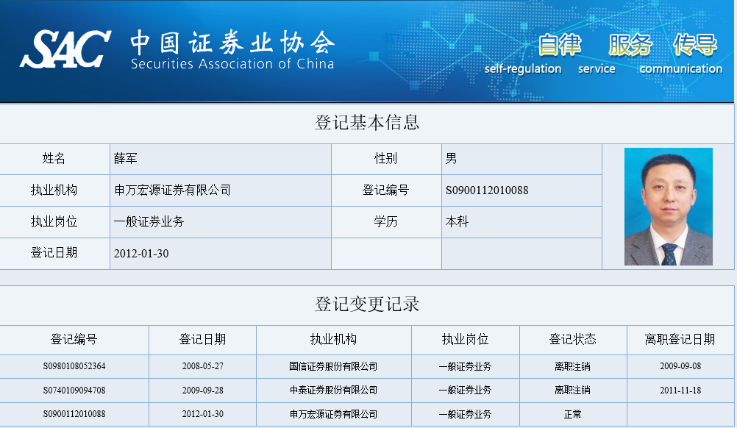Click the 性别 label cell

pyautogui.click(x=386, y=158)
